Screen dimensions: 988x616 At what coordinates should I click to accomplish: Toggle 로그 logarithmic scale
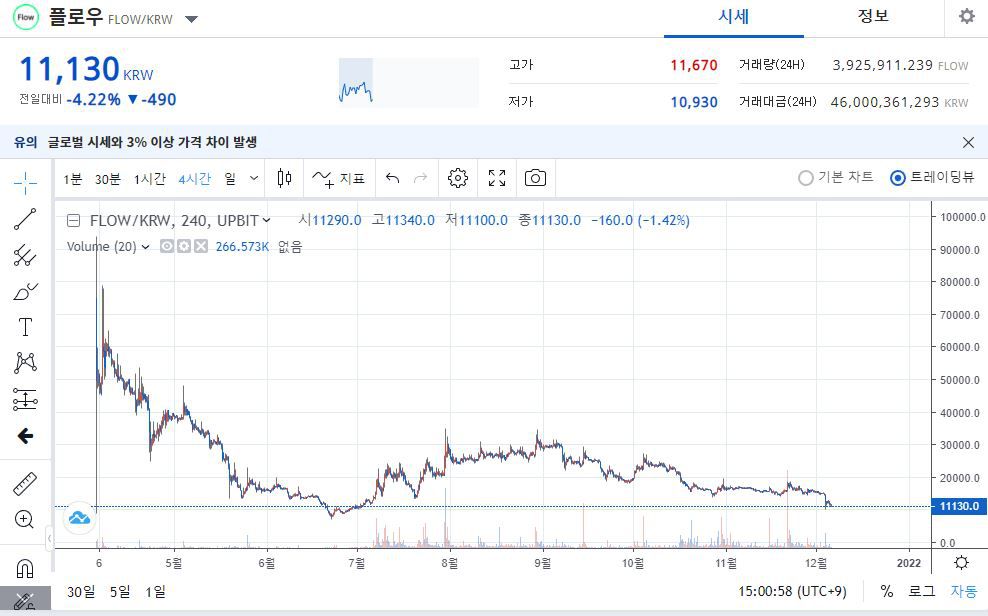922,591
